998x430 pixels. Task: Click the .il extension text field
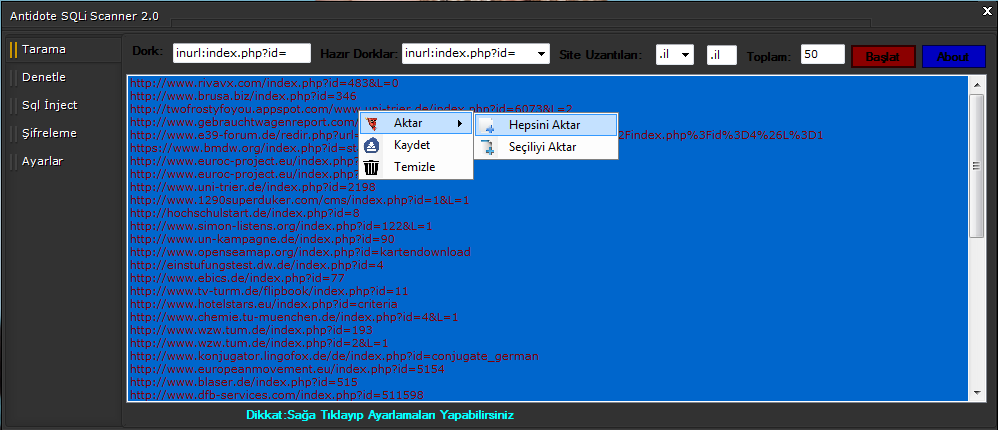click(x=722, y=55)
